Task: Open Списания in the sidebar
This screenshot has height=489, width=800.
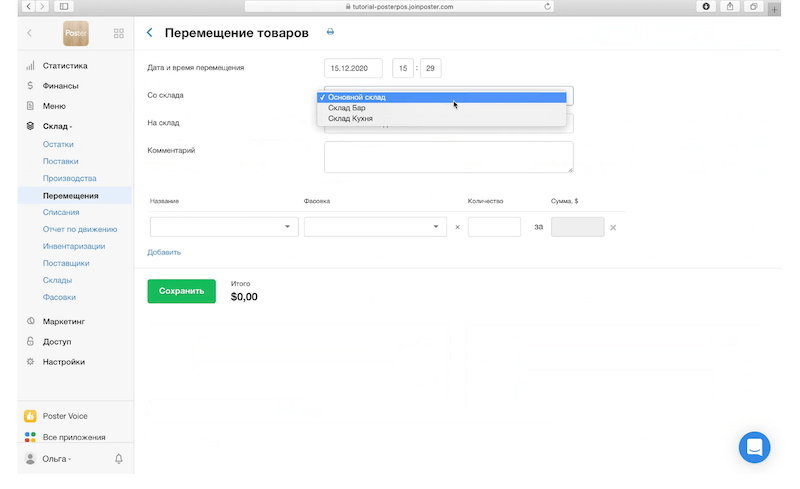Action: [x=61, y=212]
